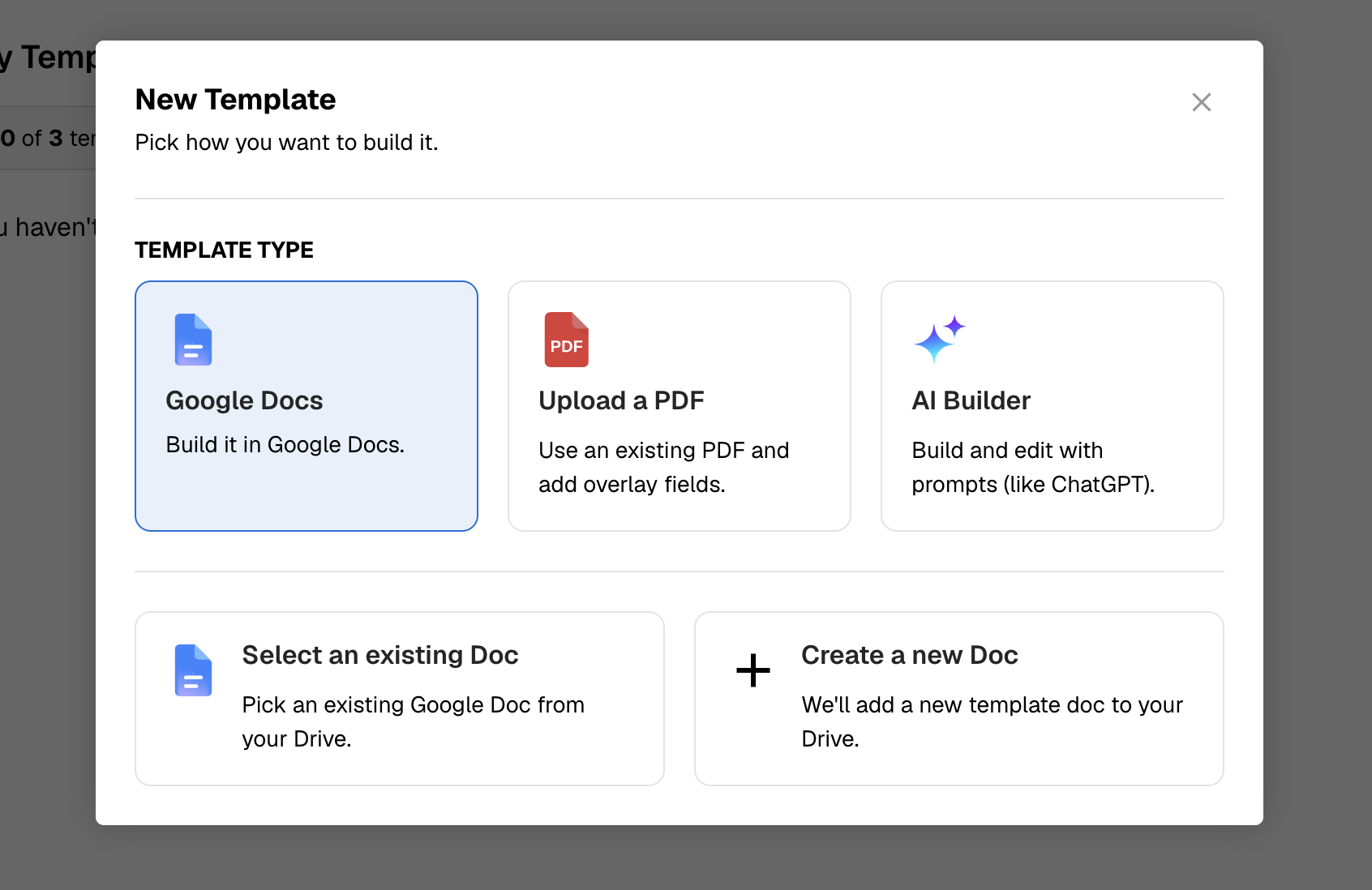Click the doc icon beside Select an existing Doc
This screenshot has height=890, width=1372.
[193, 670]
